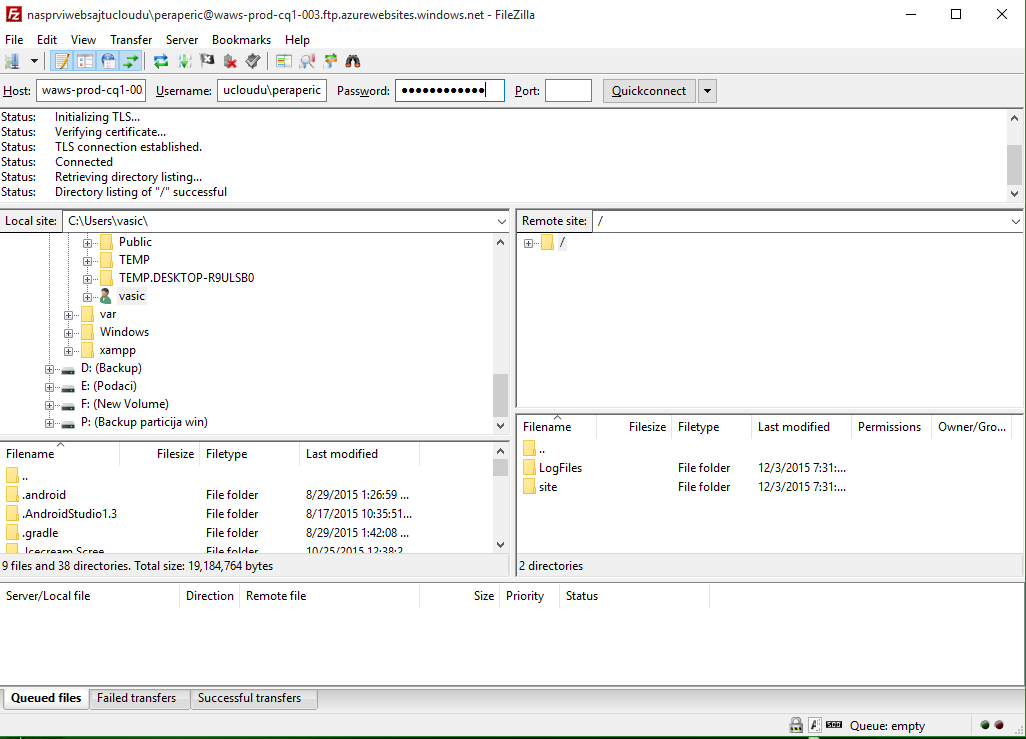The image size is (1026, 739).
Task: Toggle local directory tree display
Action: pos(85,62)
